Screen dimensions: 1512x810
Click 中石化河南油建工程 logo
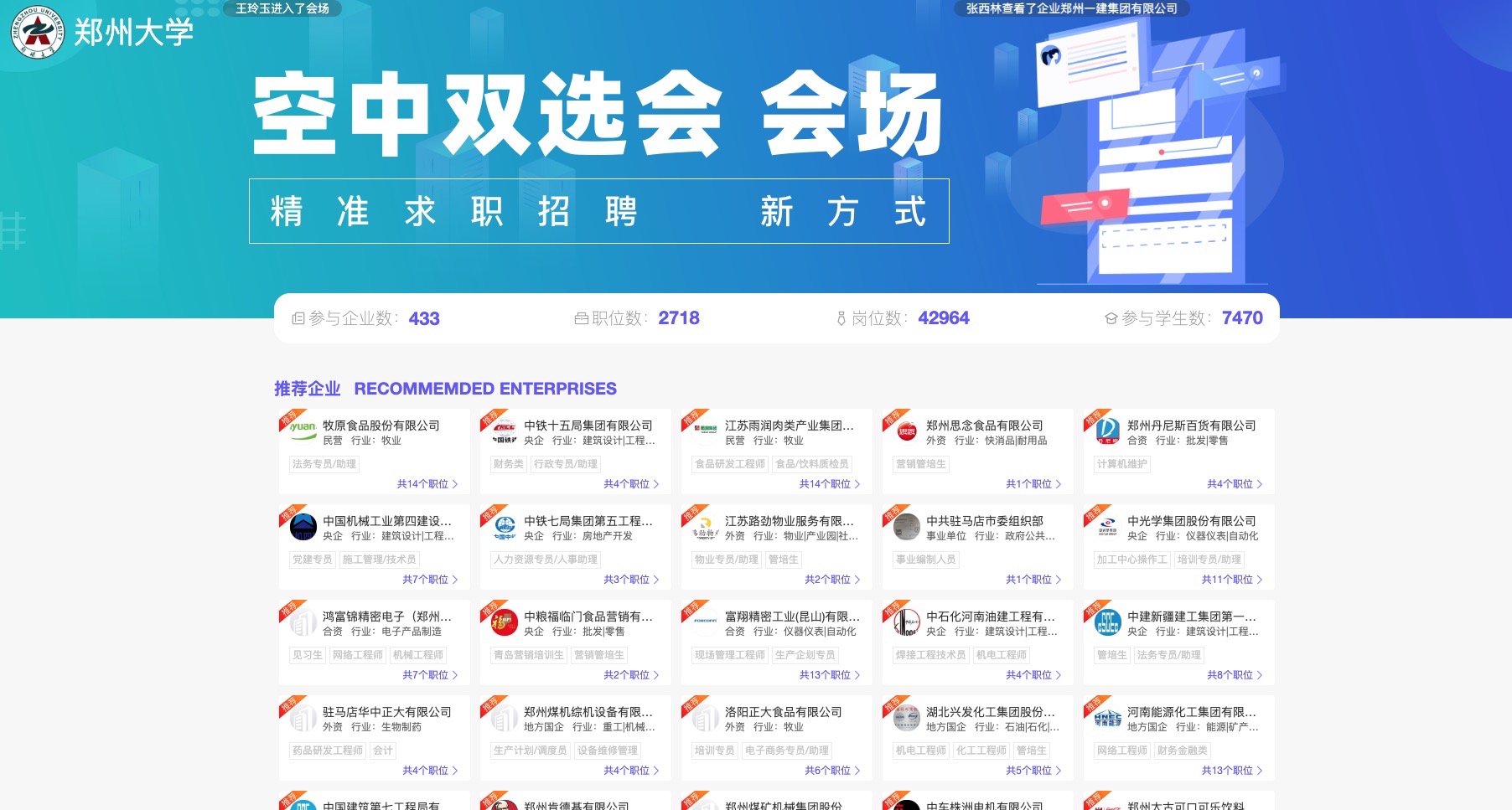(906, 622)
